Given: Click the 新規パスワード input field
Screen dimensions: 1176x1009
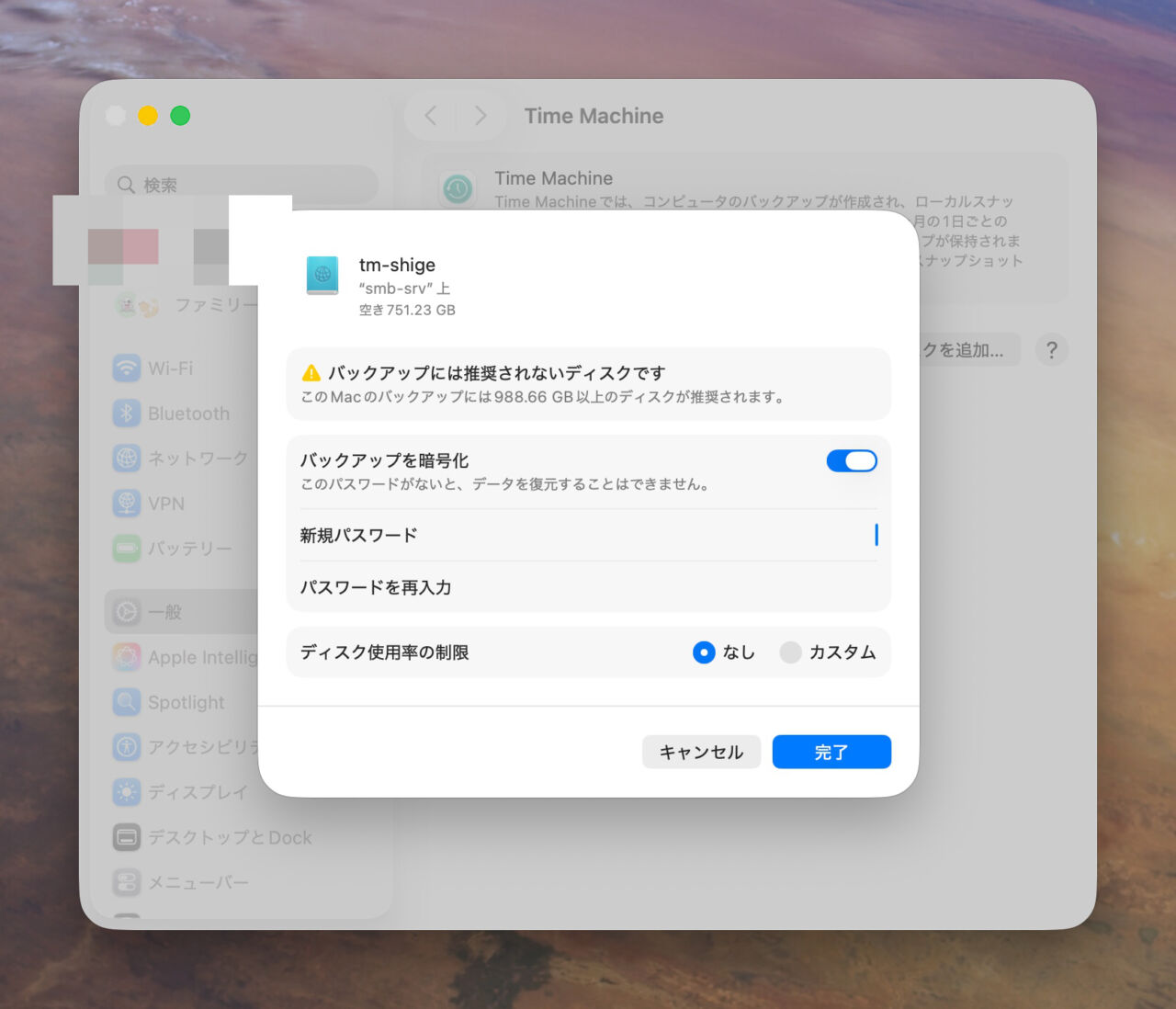Looking at the screenshot, I should click(x=588, y=535).
